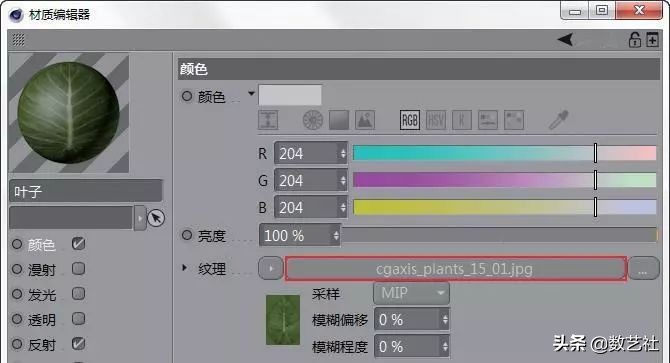Select the color wheel mode icon
670x363 pixels.
313,120
